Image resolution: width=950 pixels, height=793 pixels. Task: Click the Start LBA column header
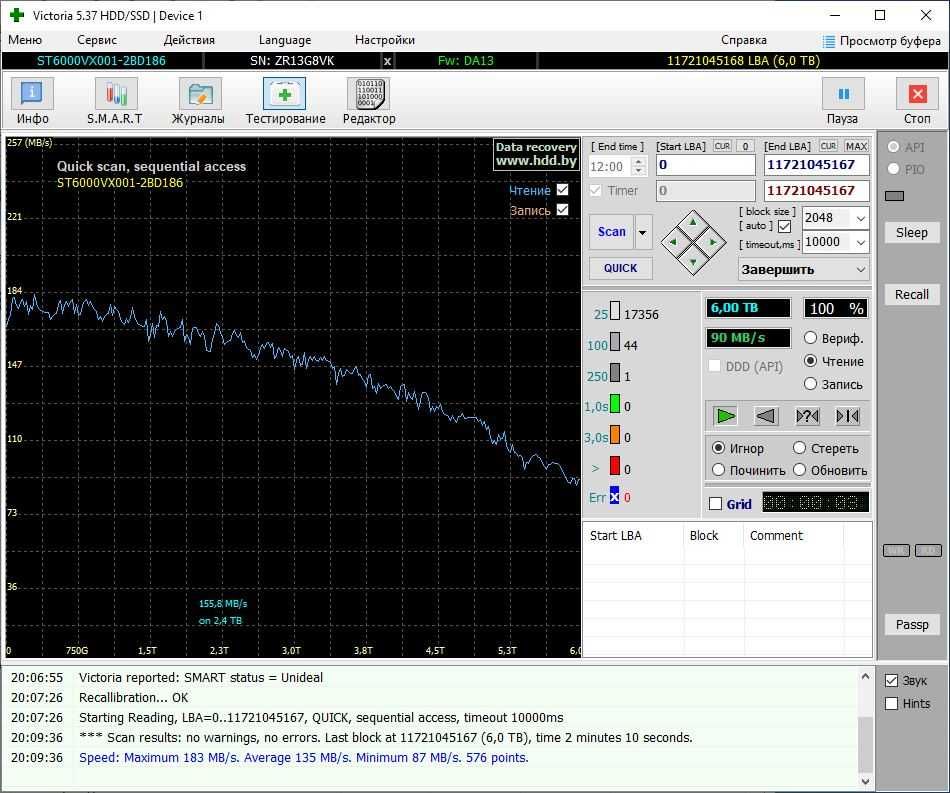[634, 536]
